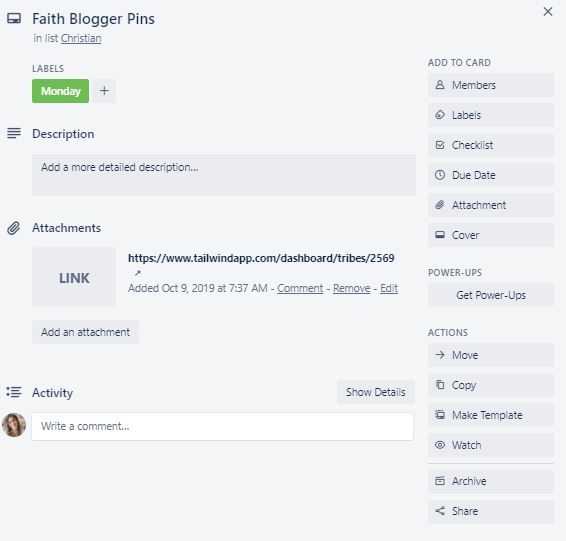566x541 pixels.
Task: Open the Christian list link
Action: (x=81, y=38)
